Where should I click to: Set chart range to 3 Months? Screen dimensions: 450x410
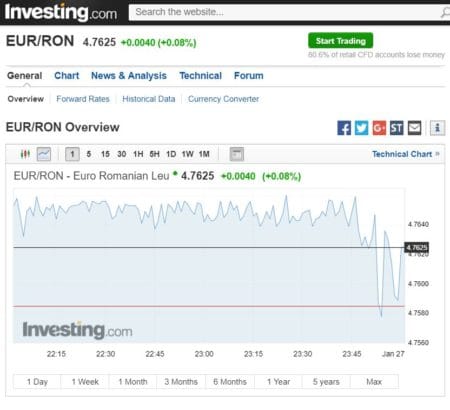click(181, 382)
